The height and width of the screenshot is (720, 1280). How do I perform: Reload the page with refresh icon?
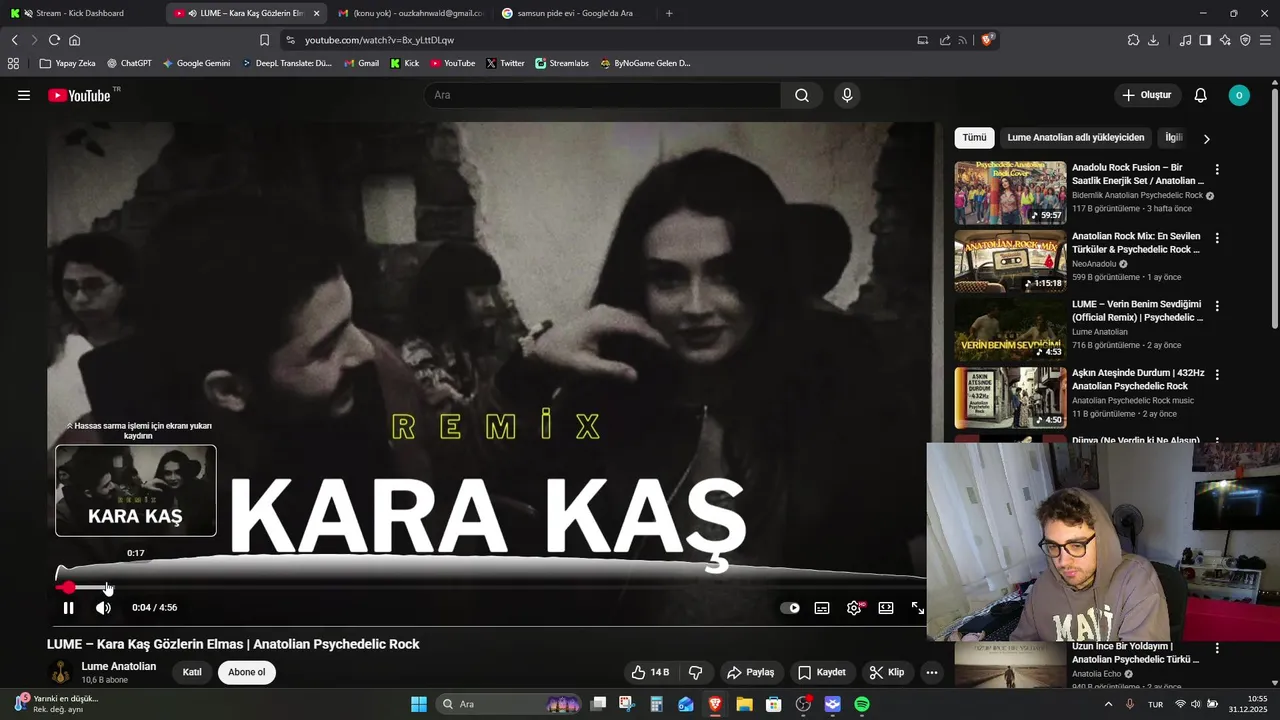[x=54, y=40]
